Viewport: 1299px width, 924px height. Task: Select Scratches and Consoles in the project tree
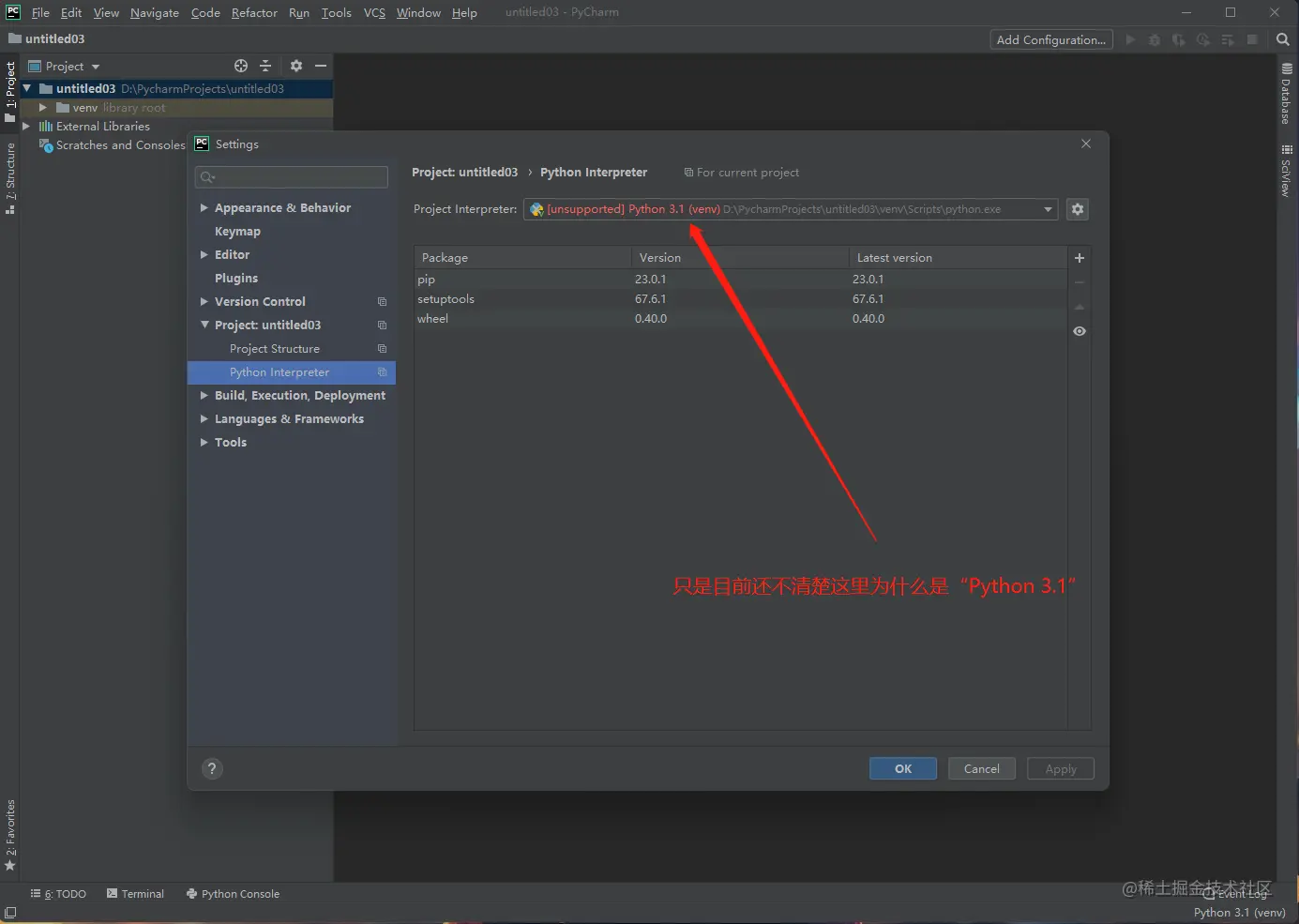tap(113, 145)
